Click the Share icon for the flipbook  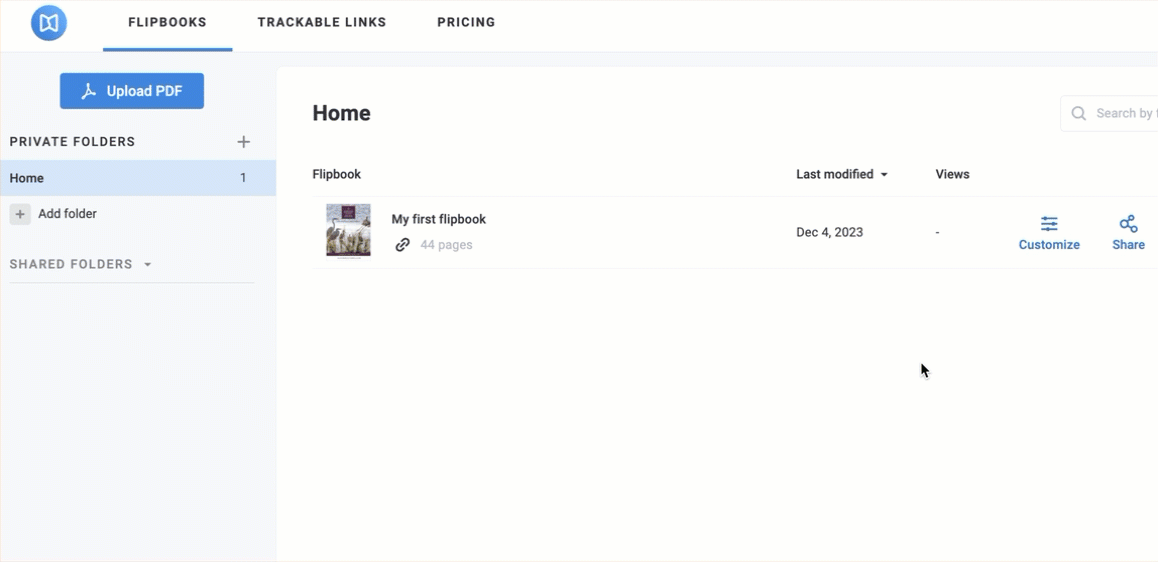(x=1128, y=224)
